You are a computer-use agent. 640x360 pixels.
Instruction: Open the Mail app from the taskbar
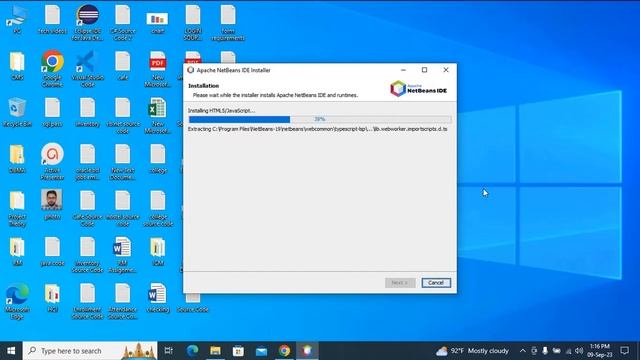coord(261,351)
